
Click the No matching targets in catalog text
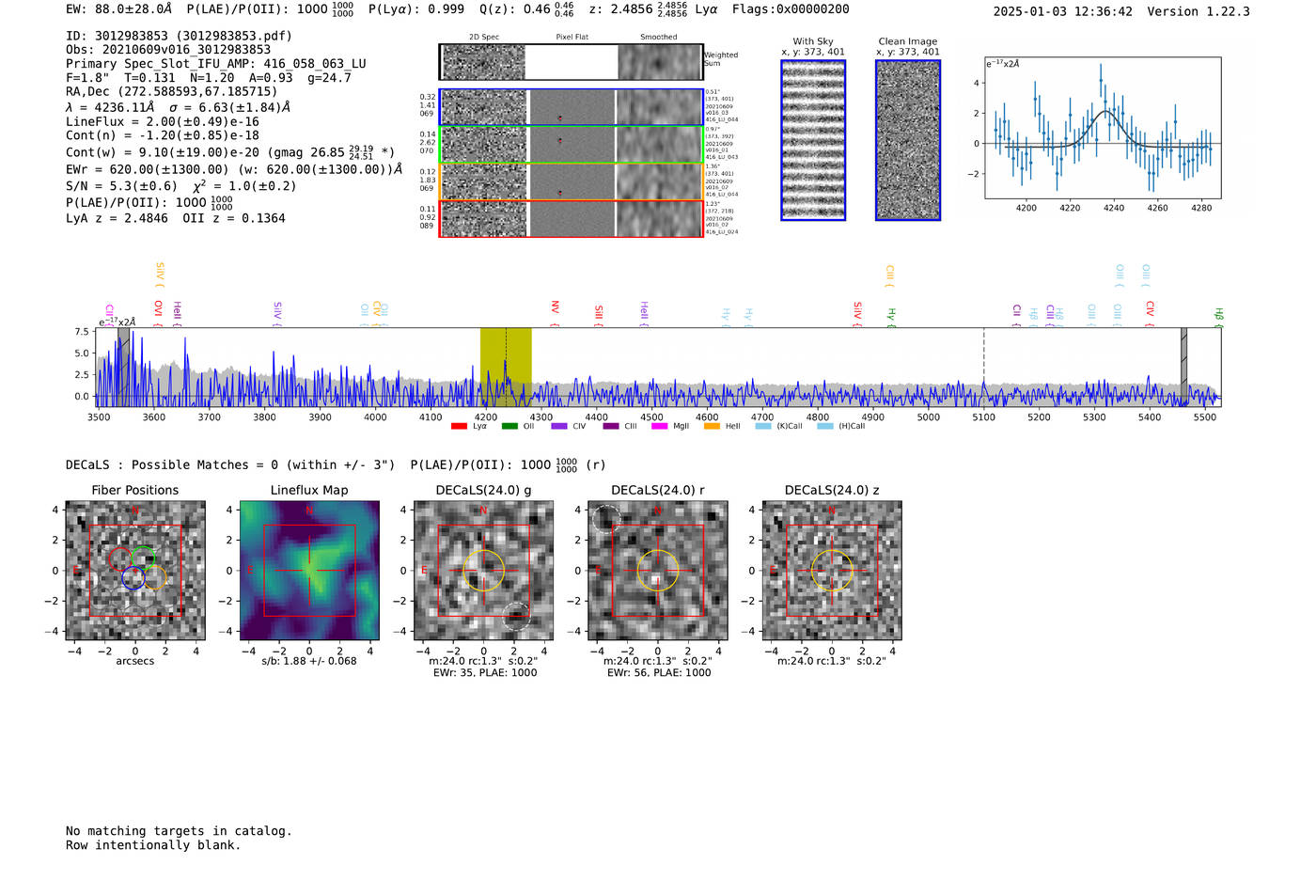tap(179, 831)
